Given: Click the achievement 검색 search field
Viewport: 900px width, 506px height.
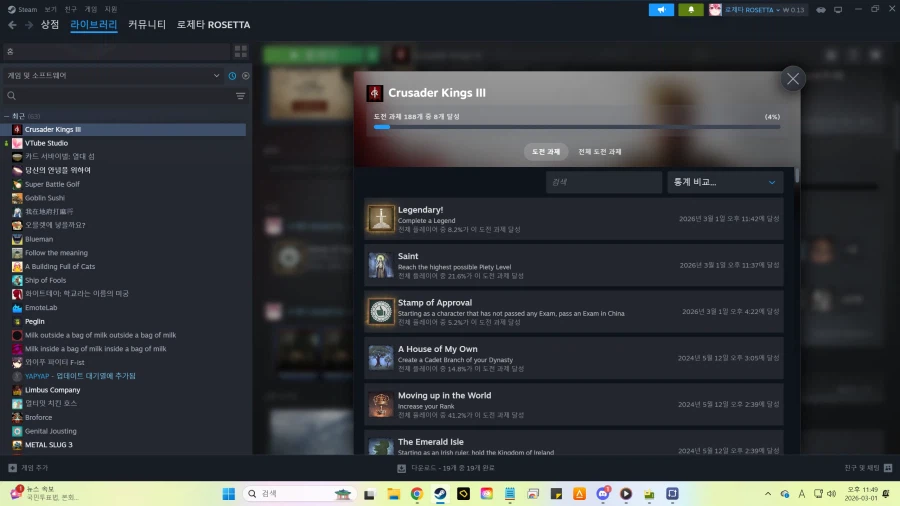Looking at the screenshot, I should point(604,182).
